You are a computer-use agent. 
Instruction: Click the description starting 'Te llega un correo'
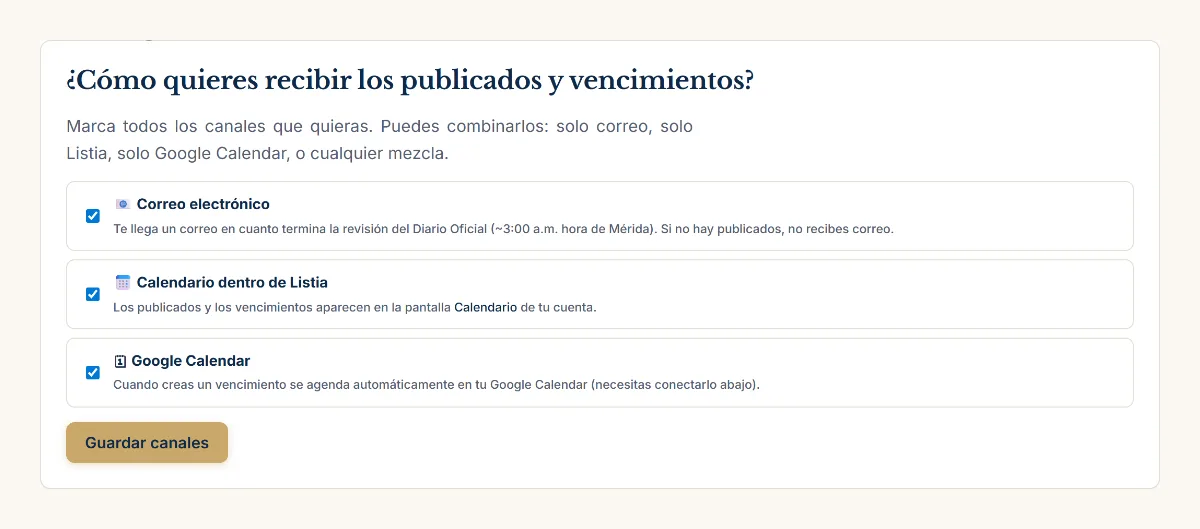click(503, 228)
